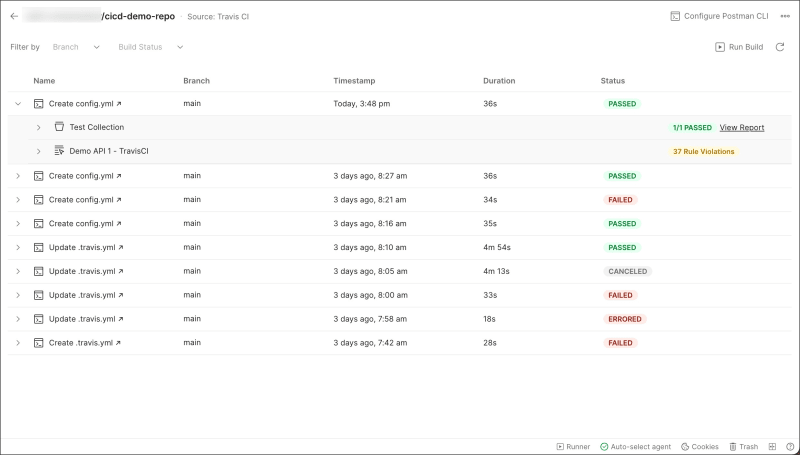Go back using the left arrow icon
Viewport: 800px width, 455px height.
[14, 16]
